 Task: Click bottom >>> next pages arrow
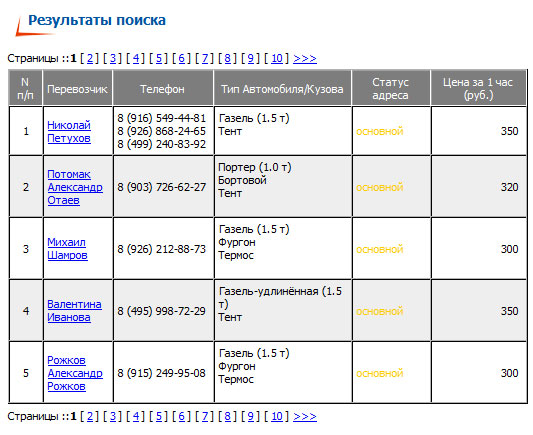pos(305,416)
